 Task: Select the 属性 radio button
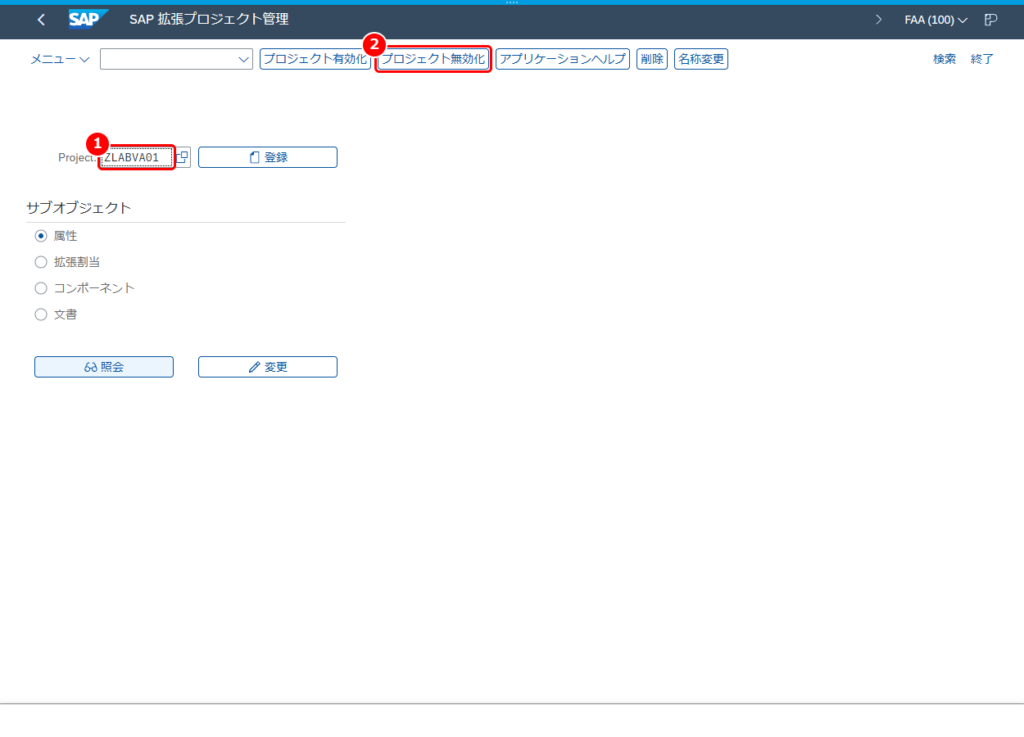(41, 236)
